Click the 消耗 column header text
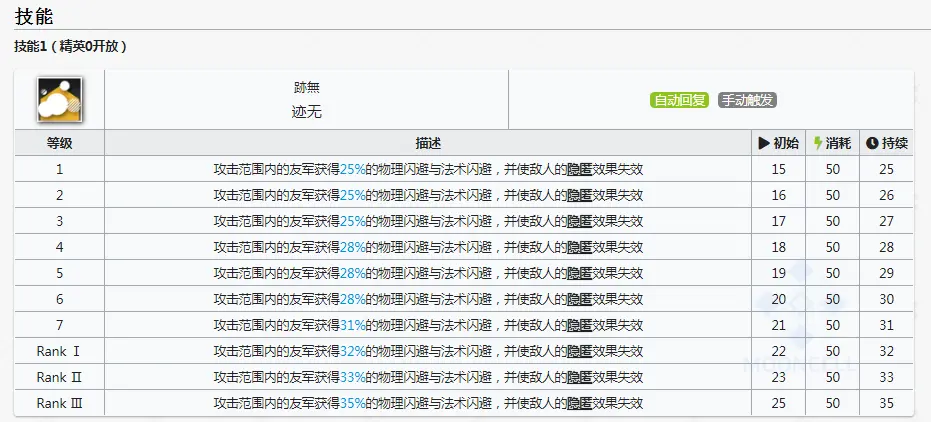Image resolution: width=931 pixels, height=422 pixels. point(838,143)
